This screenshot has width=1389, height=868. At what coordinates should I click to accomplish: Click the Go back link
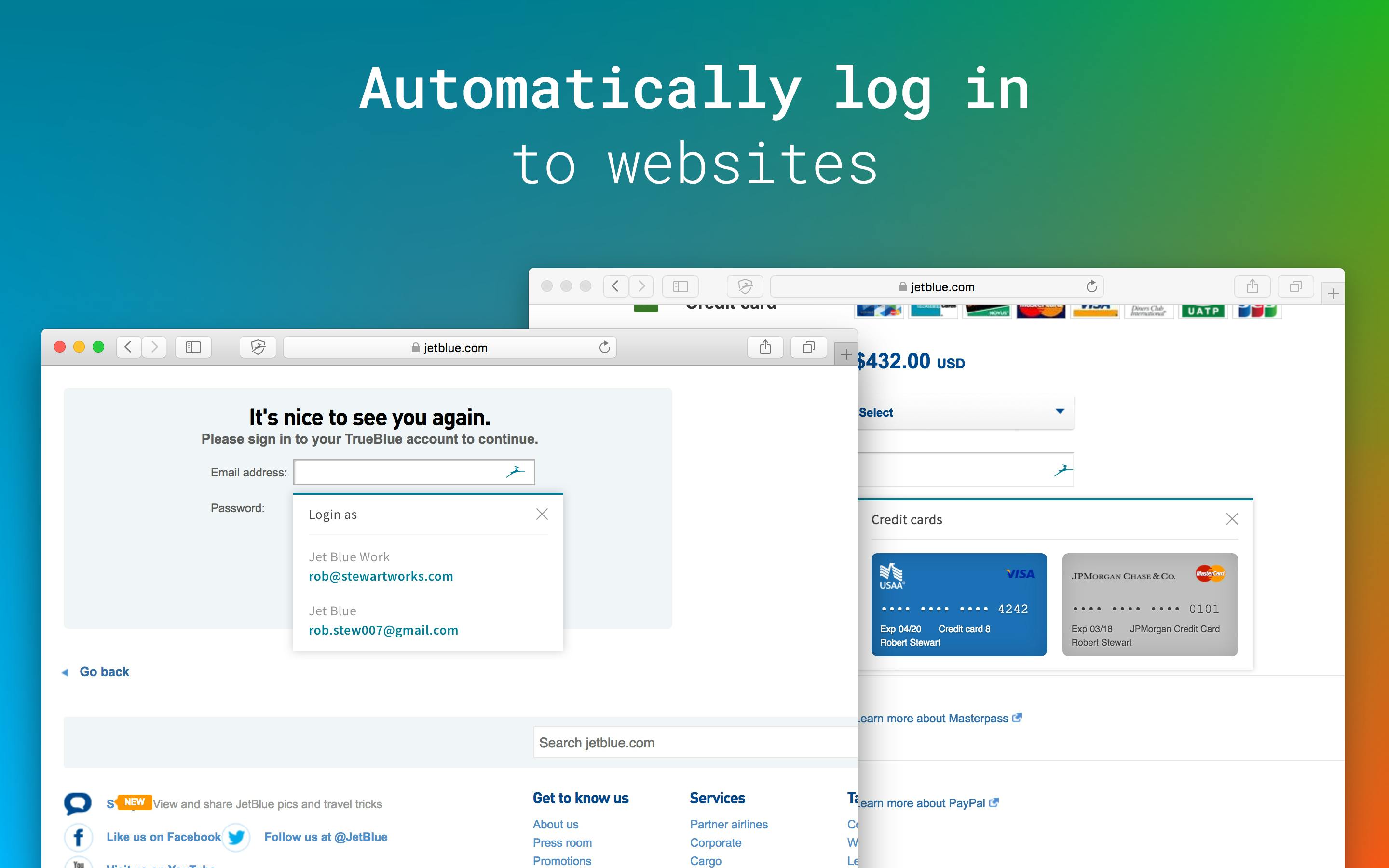(104, 672)
